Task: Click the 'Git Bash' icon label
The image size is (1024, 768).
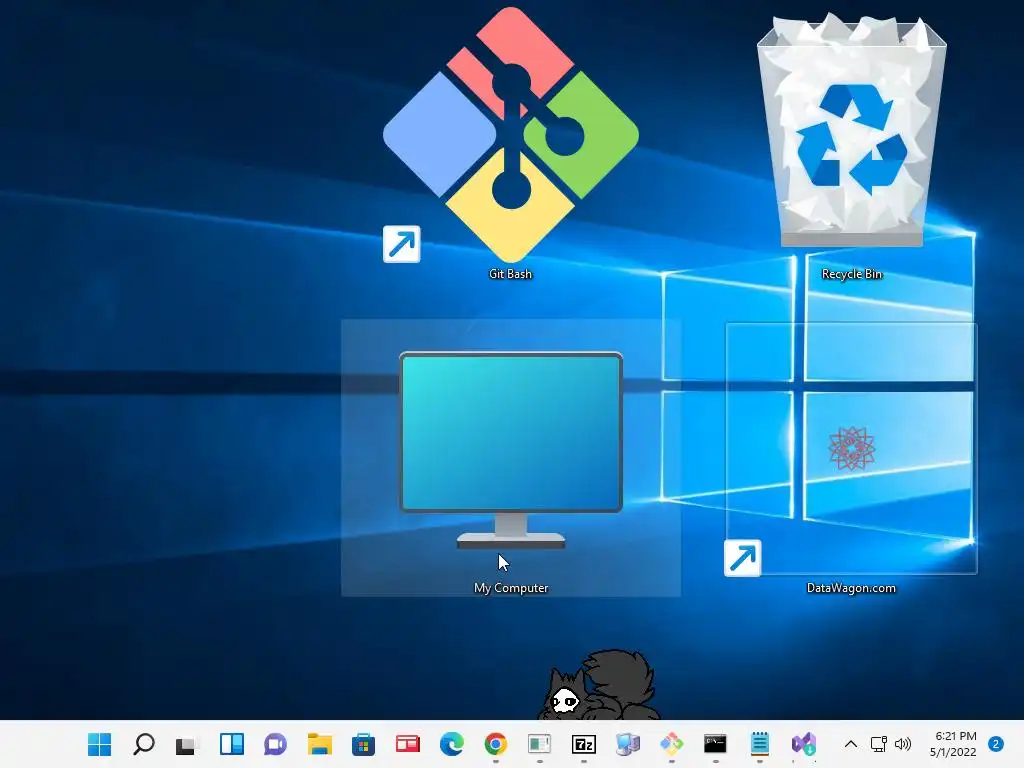Action: click(511, 274)
